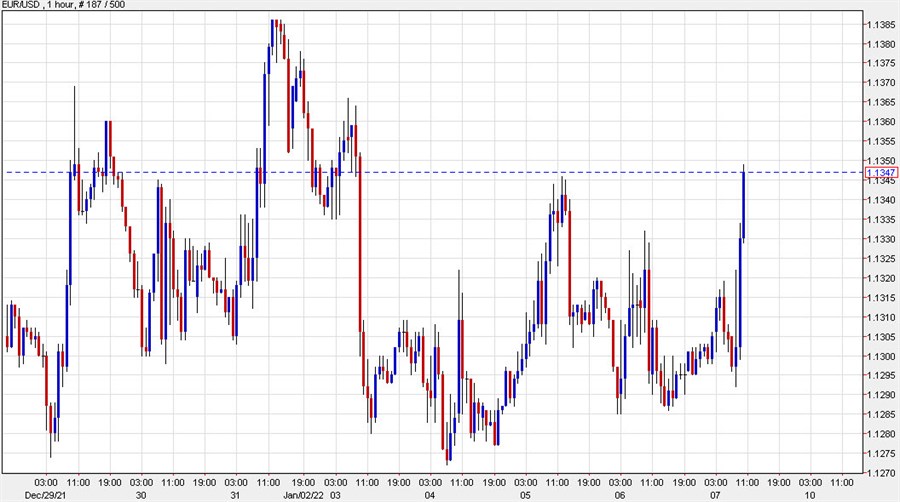Viewport: 900px width, 502px height.
Task: Click the 1.1290 price axis label
Action: [881, 395]
